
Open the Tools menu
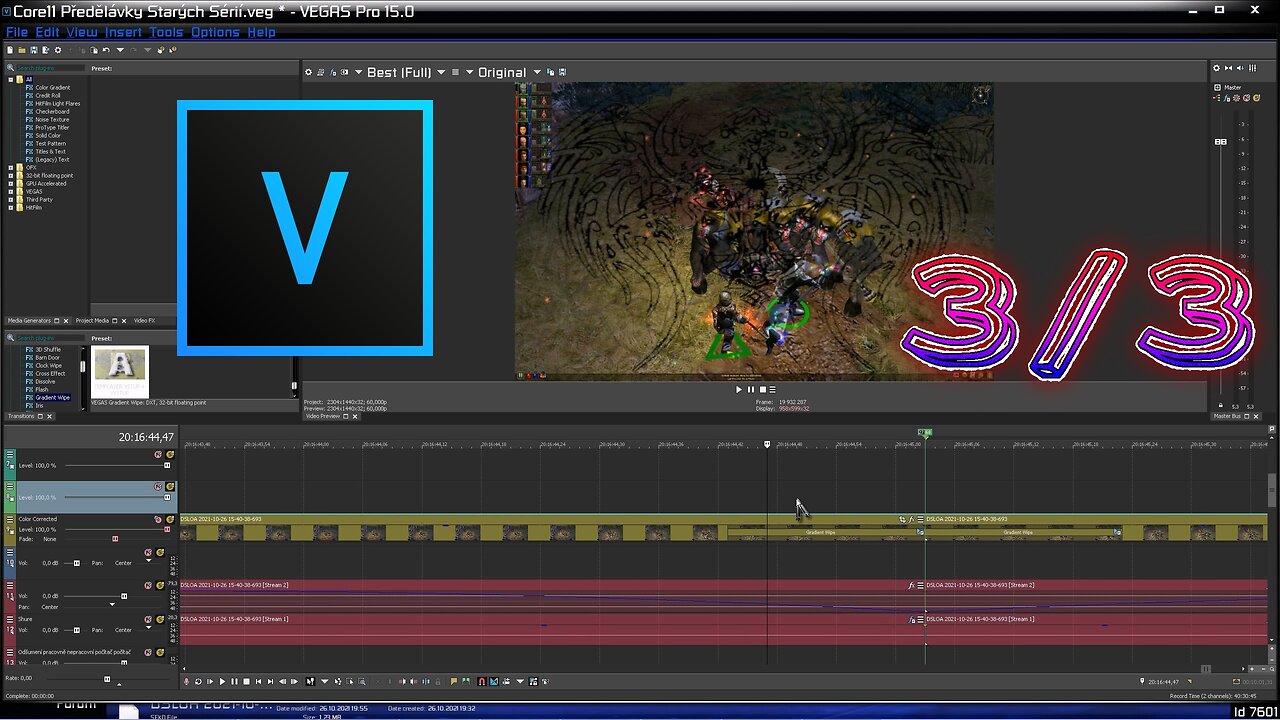tap(166, 32)
